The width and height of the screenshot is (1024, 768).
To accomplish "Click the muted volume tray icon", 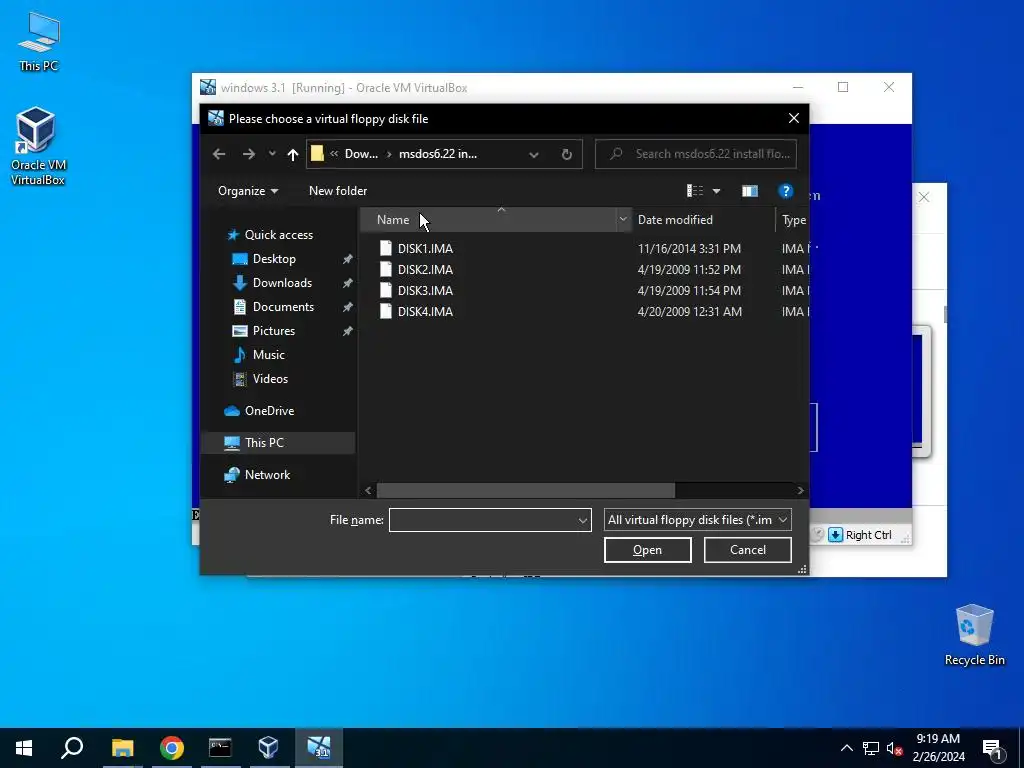I will [894, 748].
